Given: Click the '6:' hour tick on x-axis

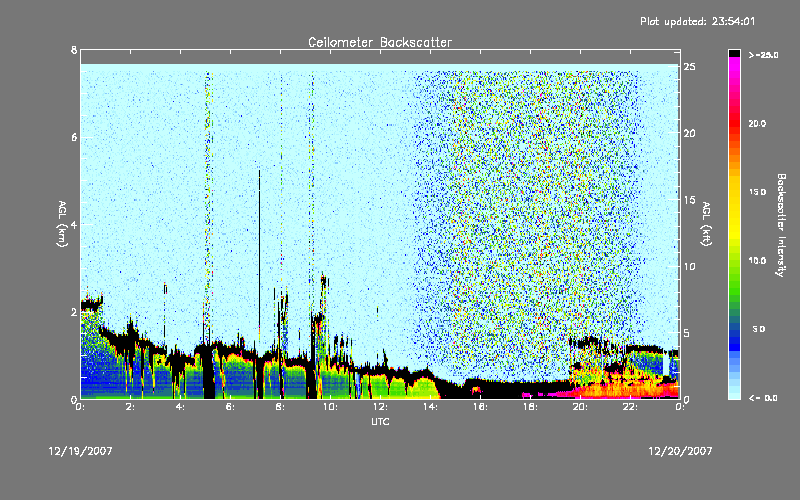Looking at the screenshot, I should (231, 407).
